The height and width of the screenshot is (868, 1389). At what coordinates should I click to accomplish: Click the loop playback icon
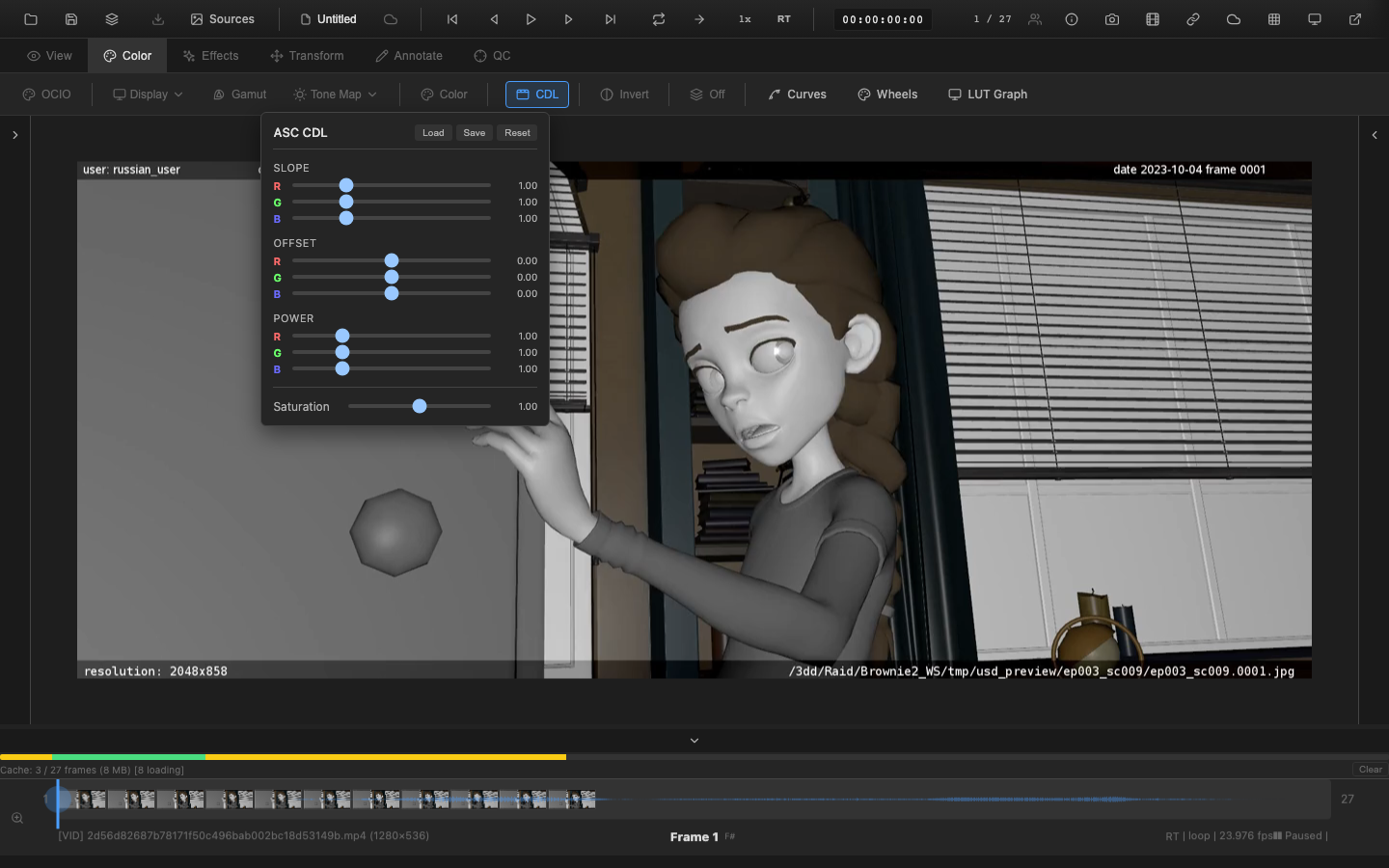(x=659, y=19)
